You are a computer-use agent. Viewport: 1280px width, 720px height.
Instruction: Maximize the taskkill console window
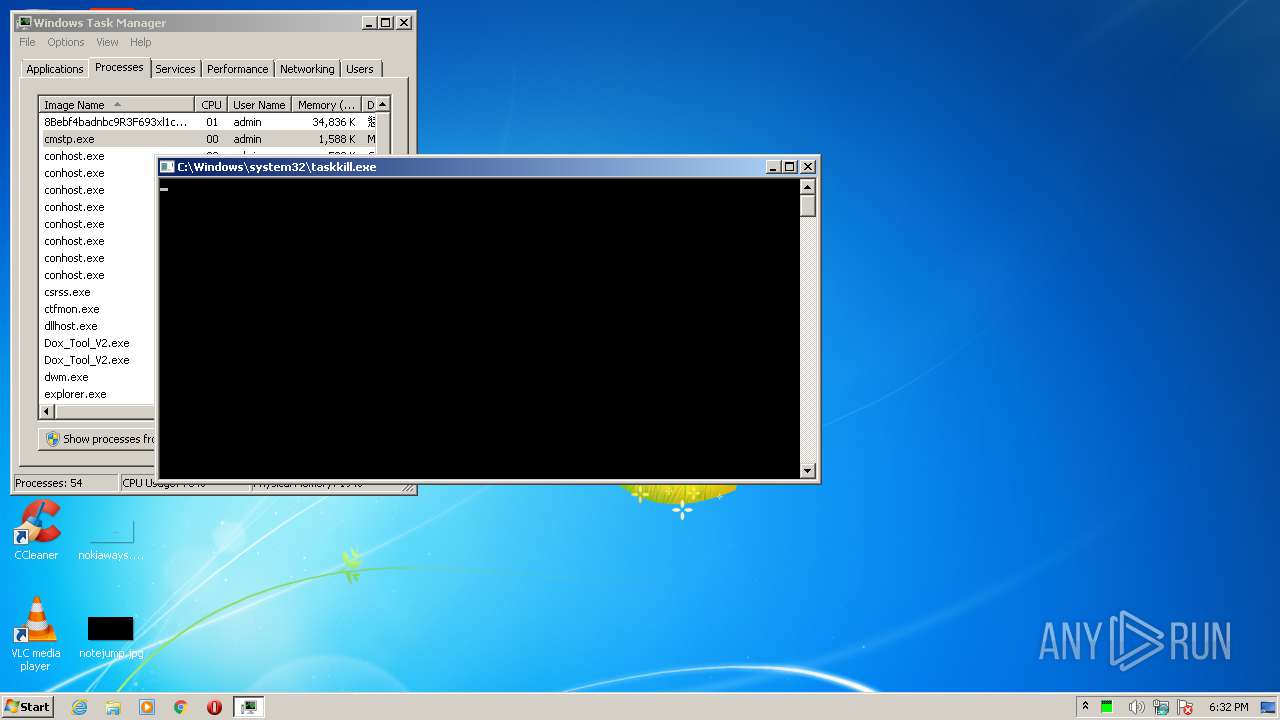click(x=790, y=167)
